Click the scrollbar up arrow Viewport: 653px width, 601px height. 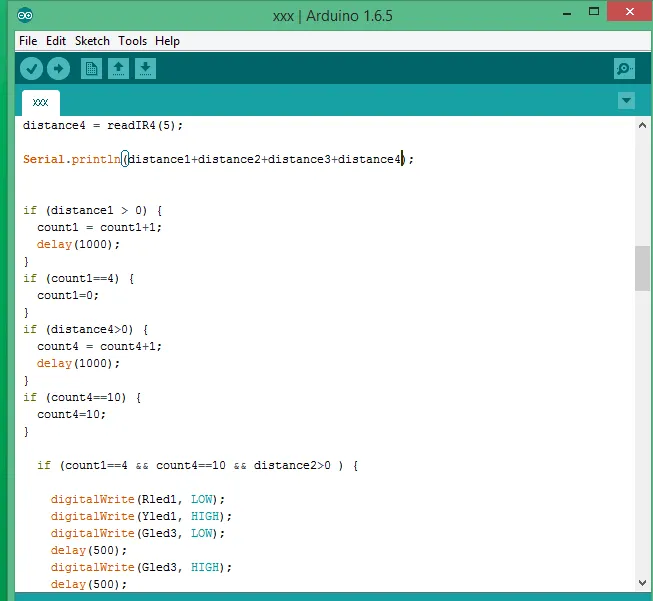(x=642, y=125)
